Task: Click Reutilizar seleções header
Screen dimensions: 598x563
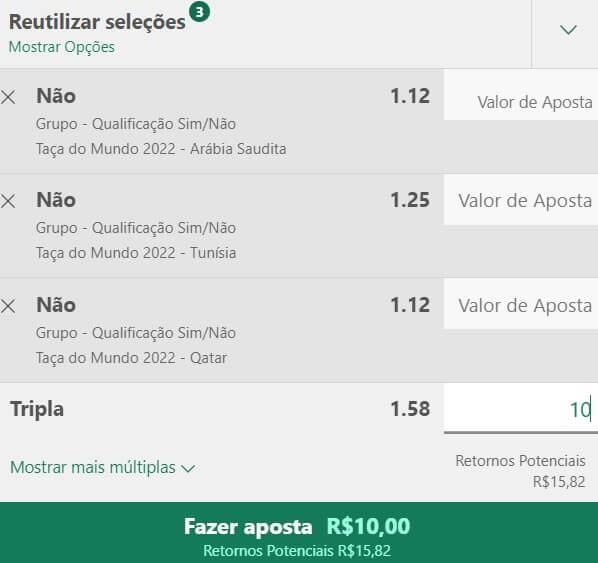Action: [97, 22]
